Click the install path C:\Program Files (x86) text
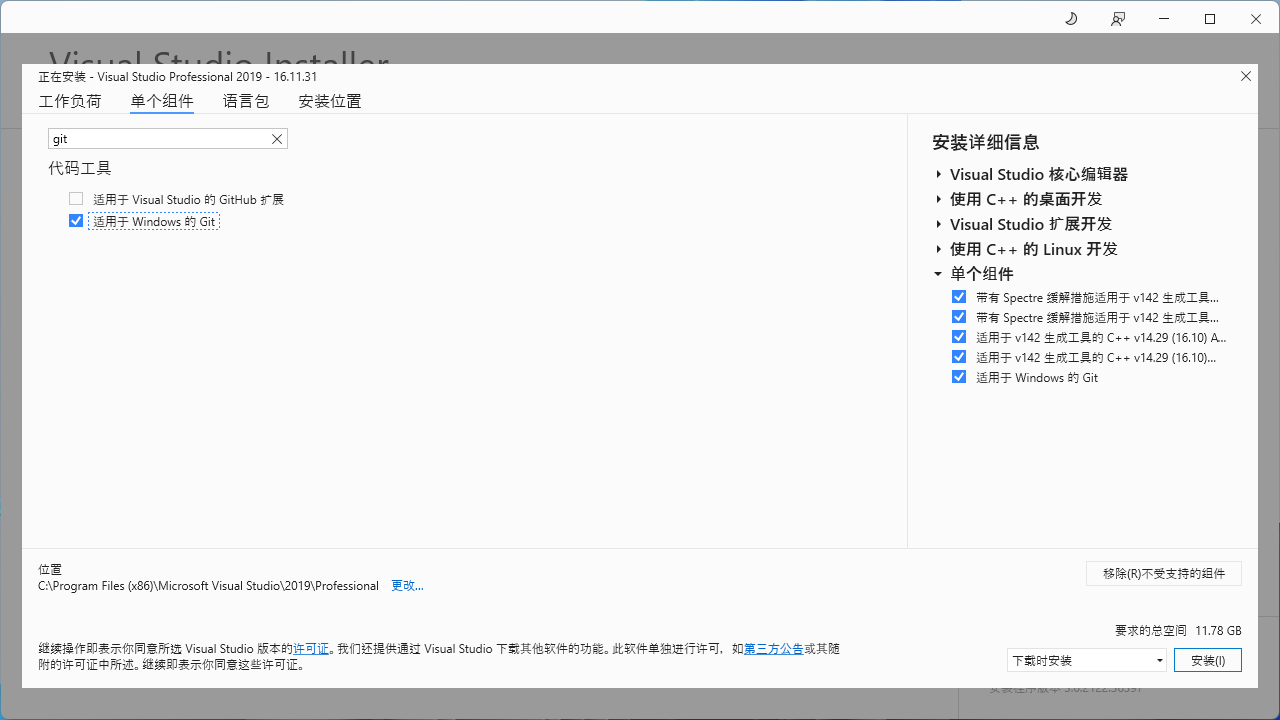Image resolution: width=1280 pixels, height=720 pixels. click(x=208, y=586)
